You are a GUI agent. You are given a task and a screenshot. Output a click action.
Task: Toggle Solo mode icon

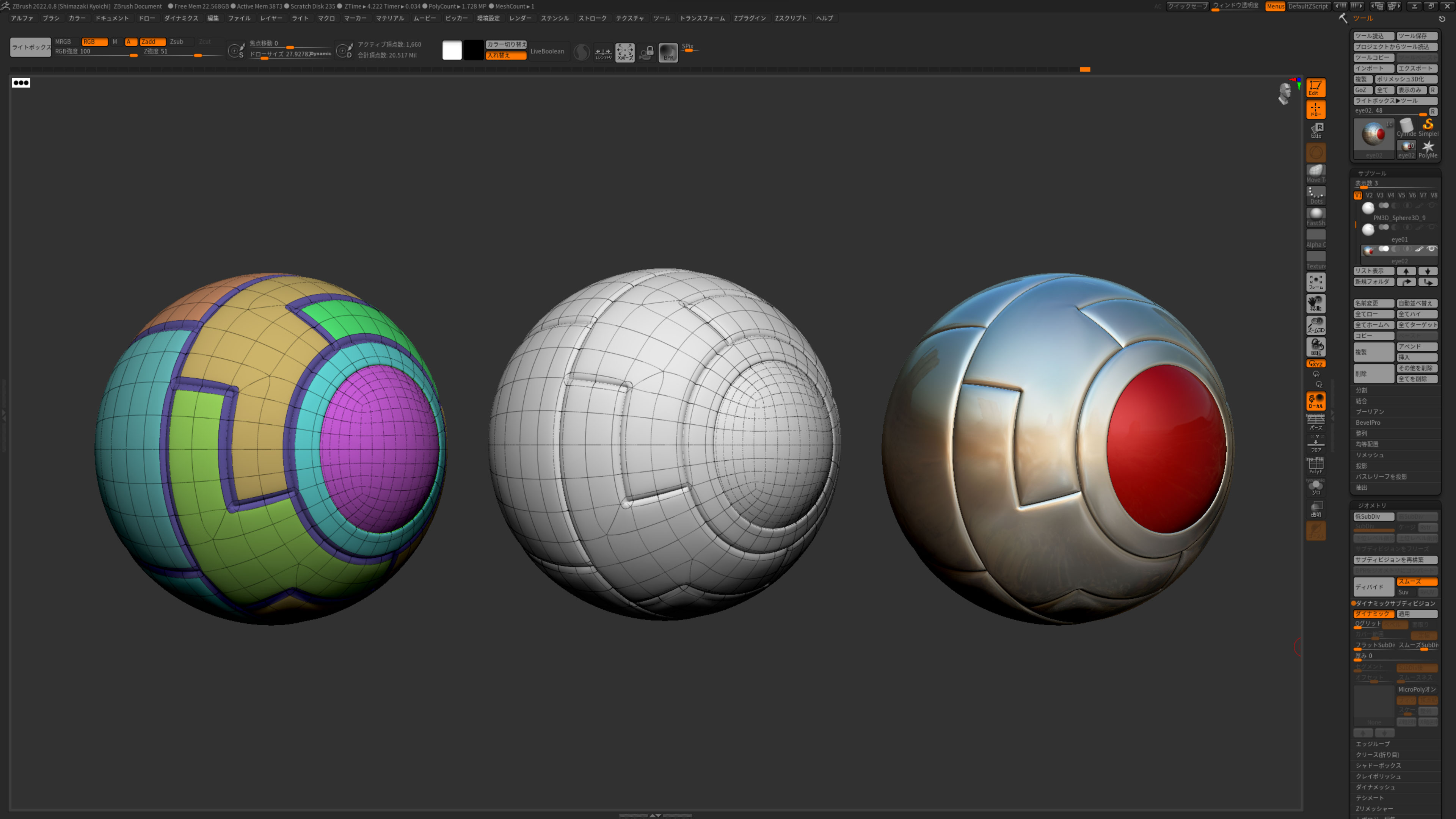point(1315,487)
